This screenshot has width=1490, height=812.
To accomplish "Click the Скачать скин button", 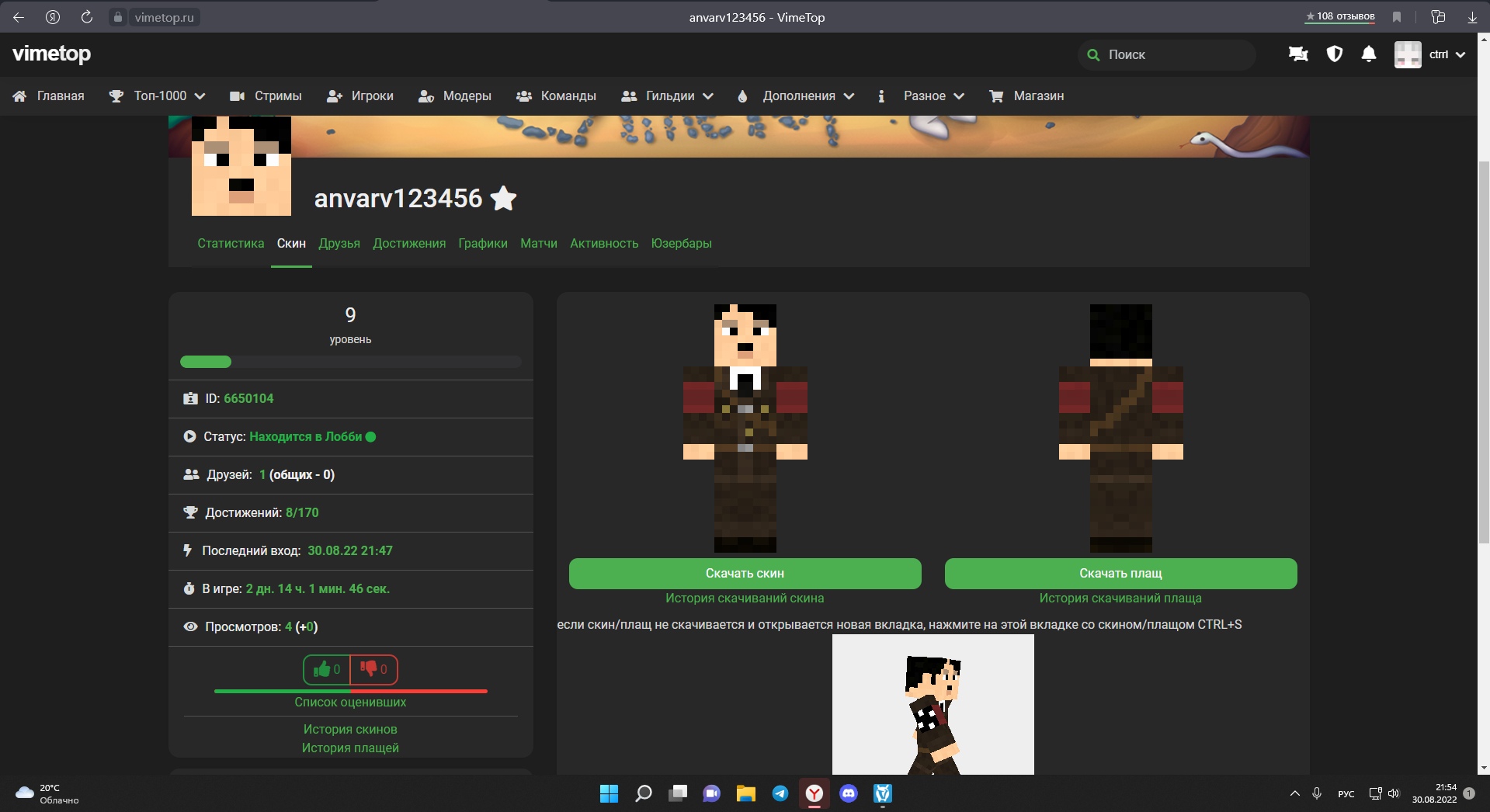I will point(745,574).
